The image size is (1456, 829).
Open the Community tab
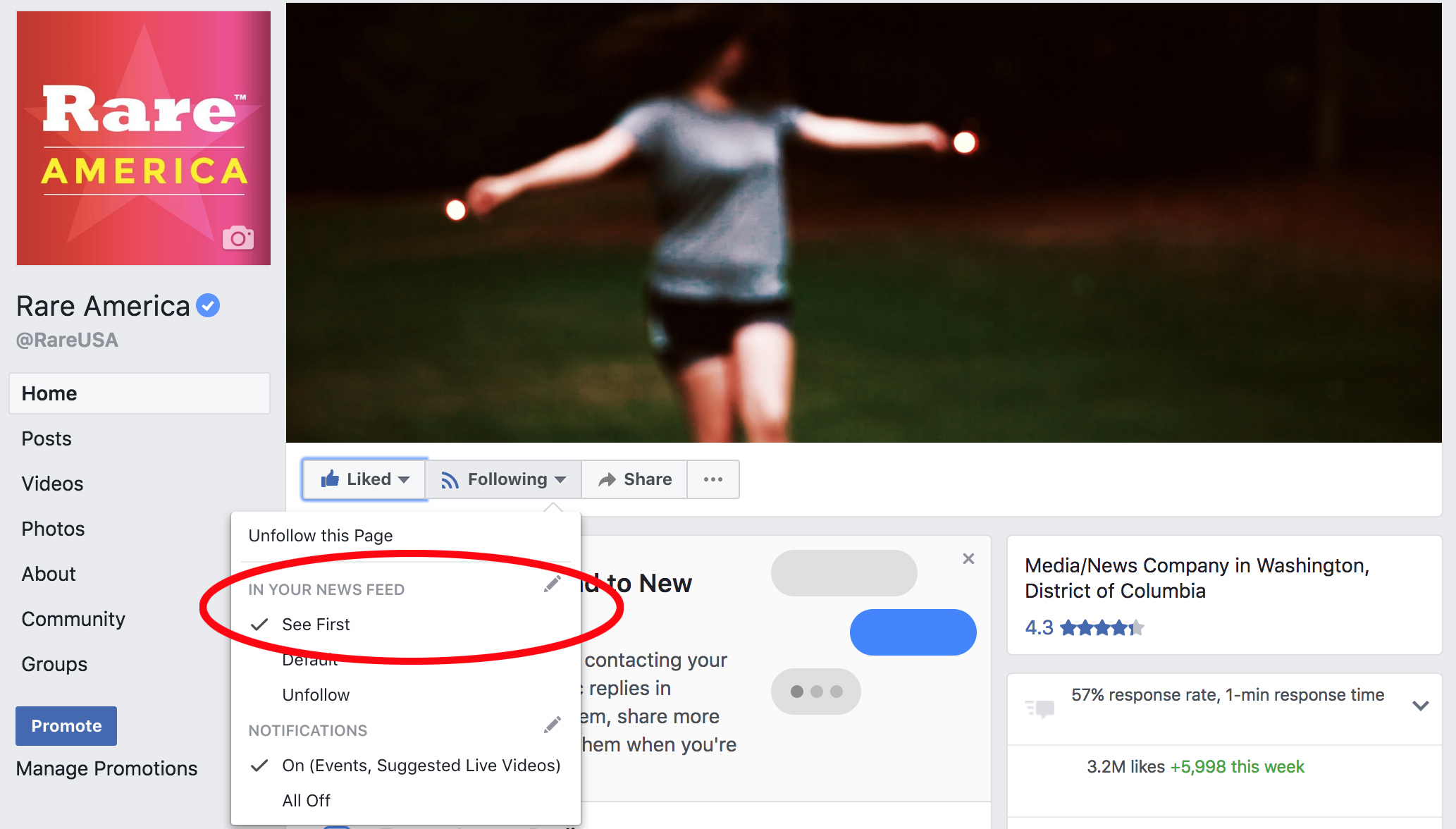tap(73, 619)
